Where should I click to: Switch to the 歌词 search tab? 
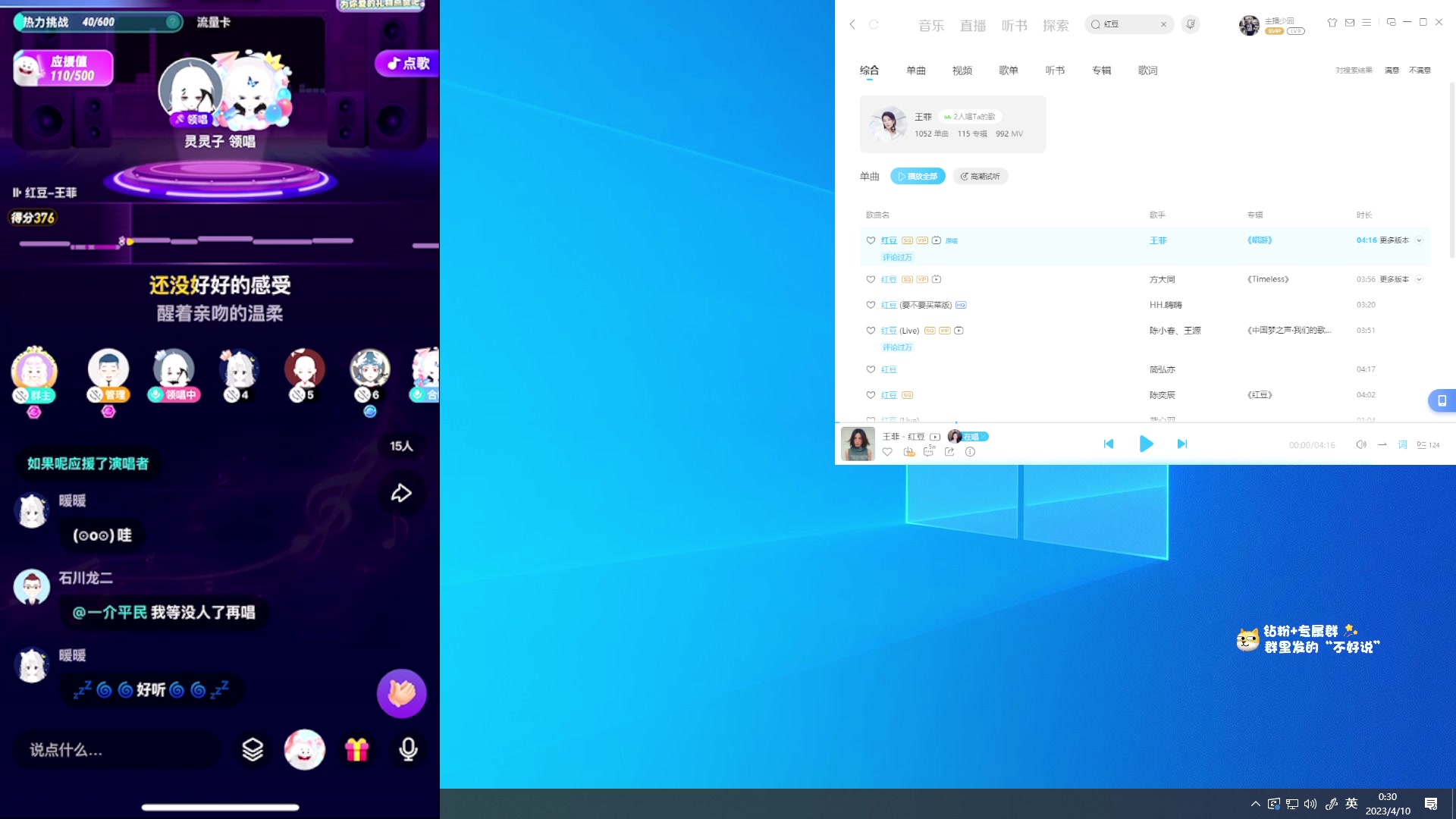coord(1147,71)
